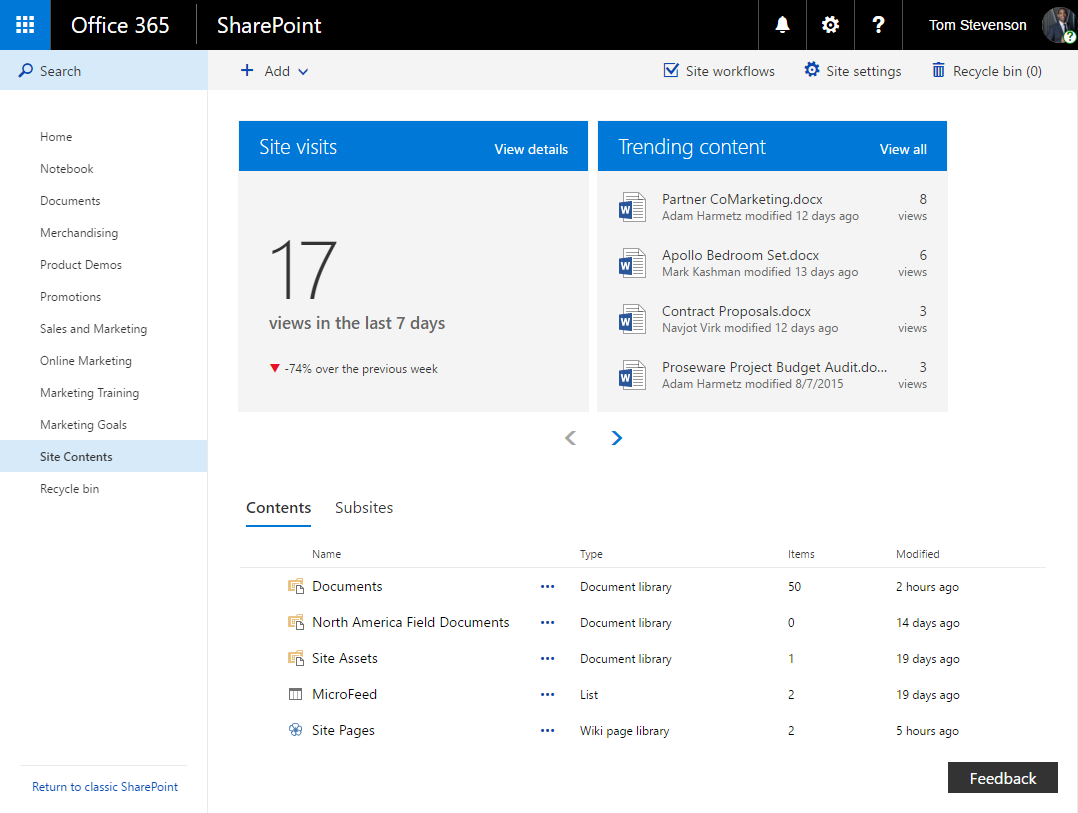This screenshot has height=813, width=1078.
Task: Click North America Field Documents library icon
Action: point(296,622)
